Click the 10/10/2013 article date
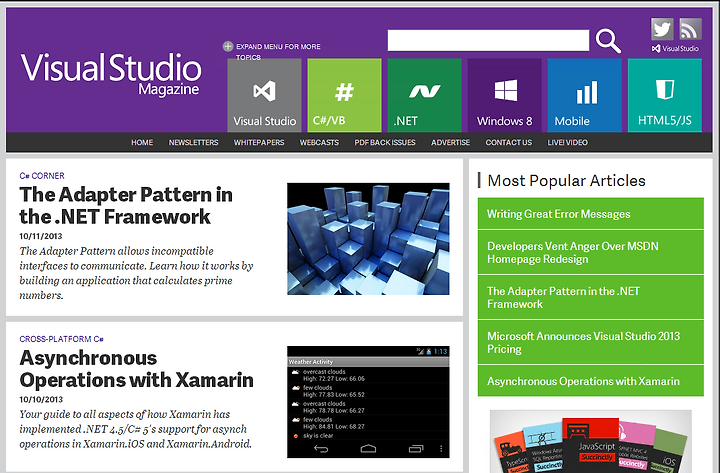720x473 pixels. (41, 399)
